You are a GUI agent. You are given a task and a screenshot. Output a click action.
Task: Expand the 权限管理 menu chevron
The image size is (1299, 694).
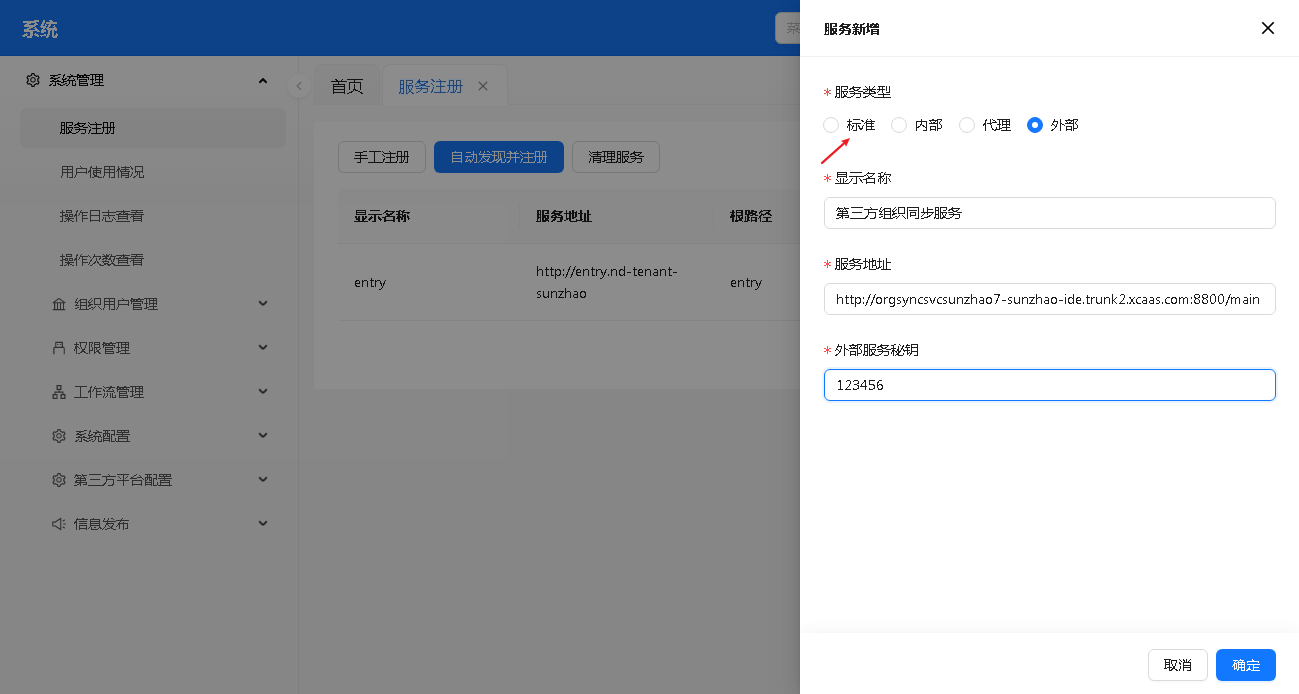(263, 347)
